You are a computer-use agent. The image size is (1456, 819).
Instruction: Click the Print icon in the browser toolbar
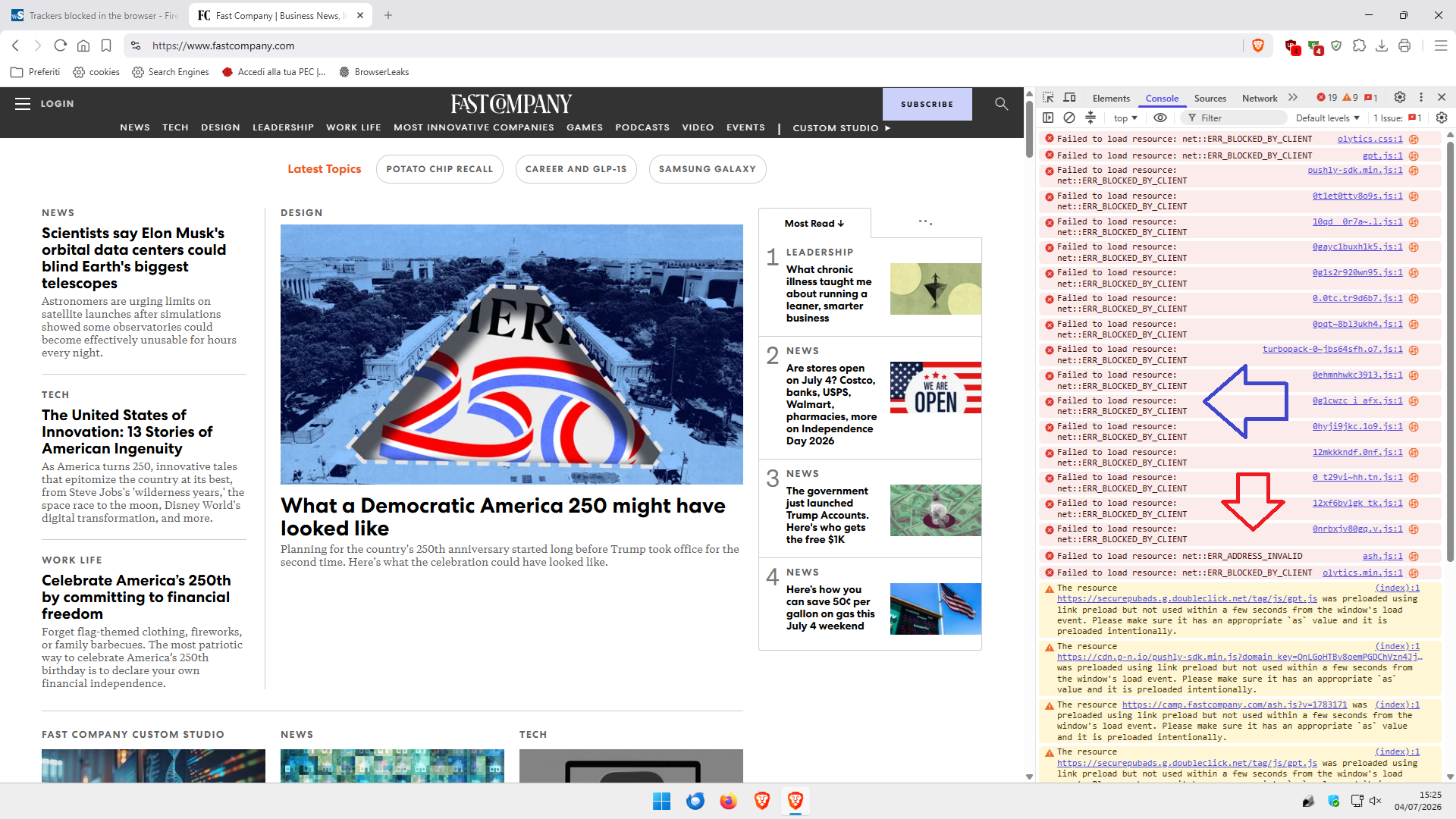(1404, 45)
